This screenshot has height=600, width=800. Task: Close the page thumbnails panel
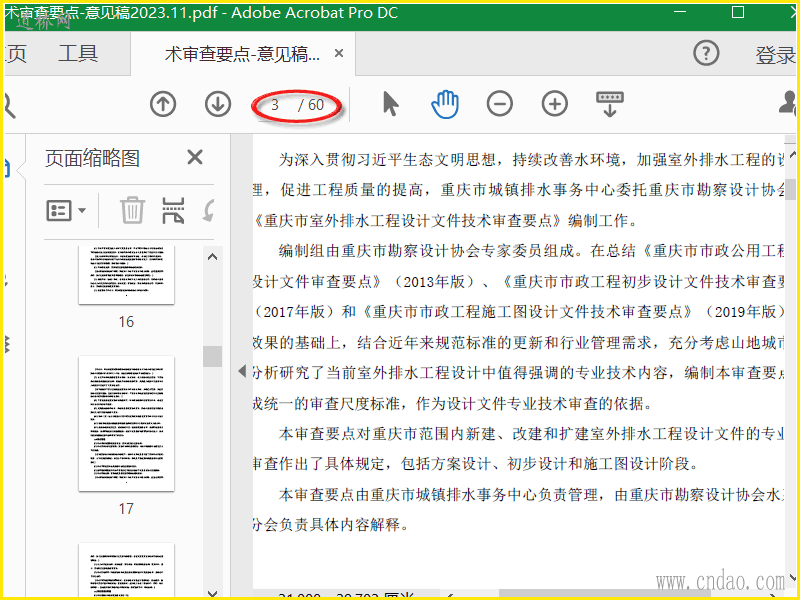point(195,157)
